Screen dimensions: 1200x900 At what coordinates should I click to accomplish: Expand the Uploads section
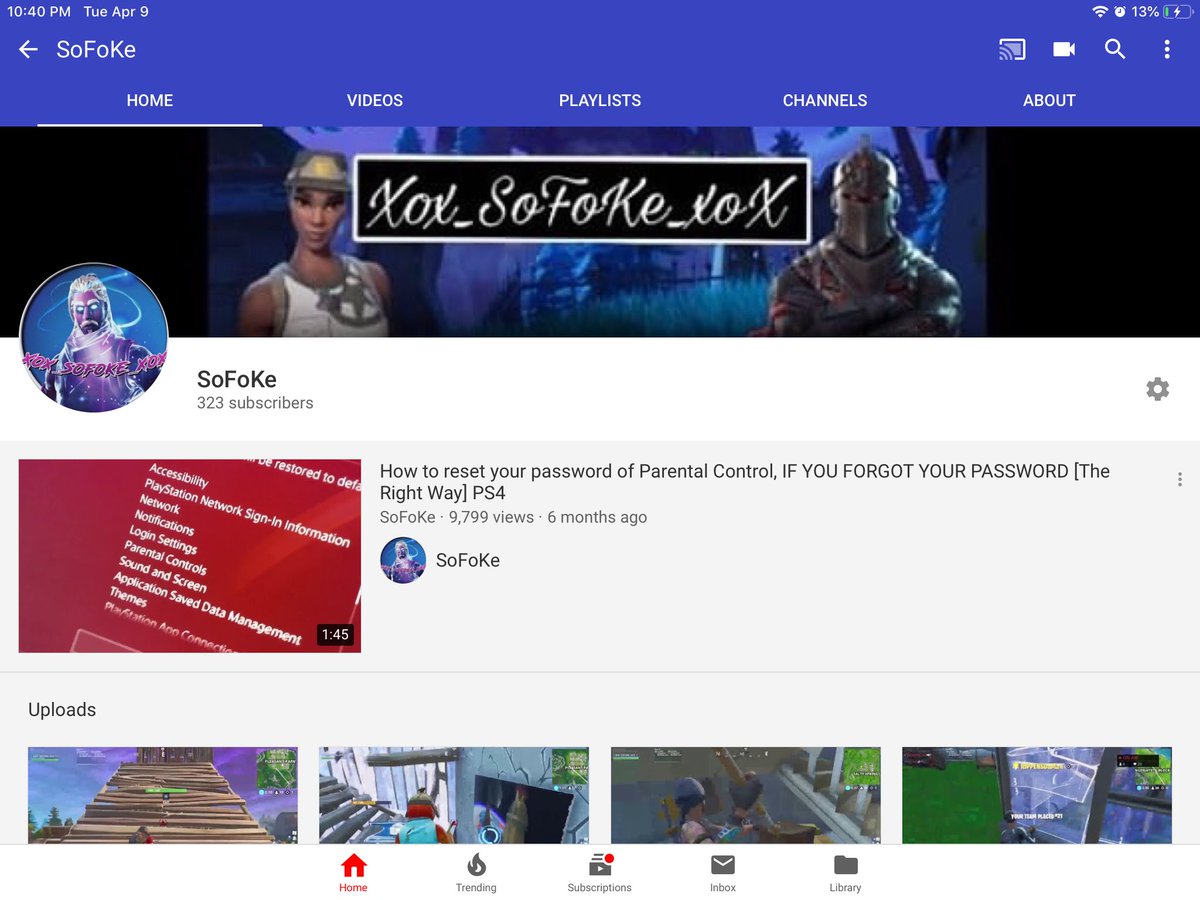(62, 709)
